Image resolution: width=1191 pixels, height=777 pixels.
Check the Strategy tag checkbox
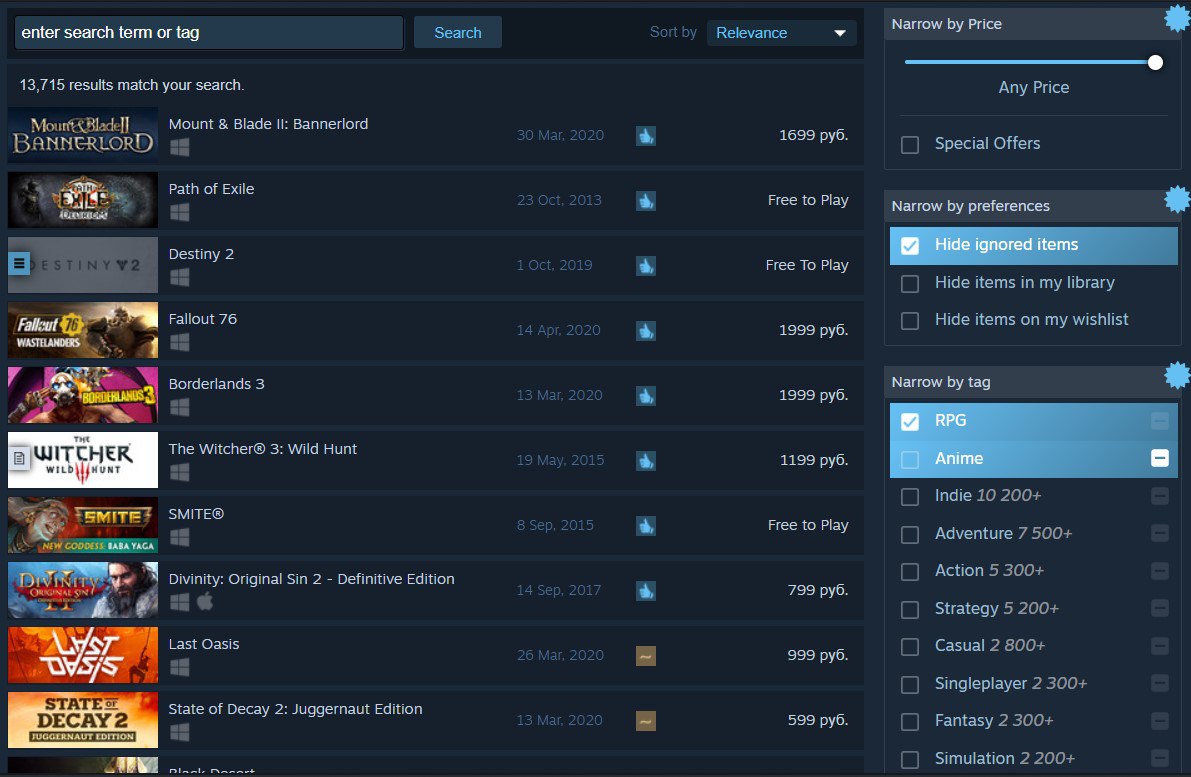pyautogui.click(x=909, y=609)
